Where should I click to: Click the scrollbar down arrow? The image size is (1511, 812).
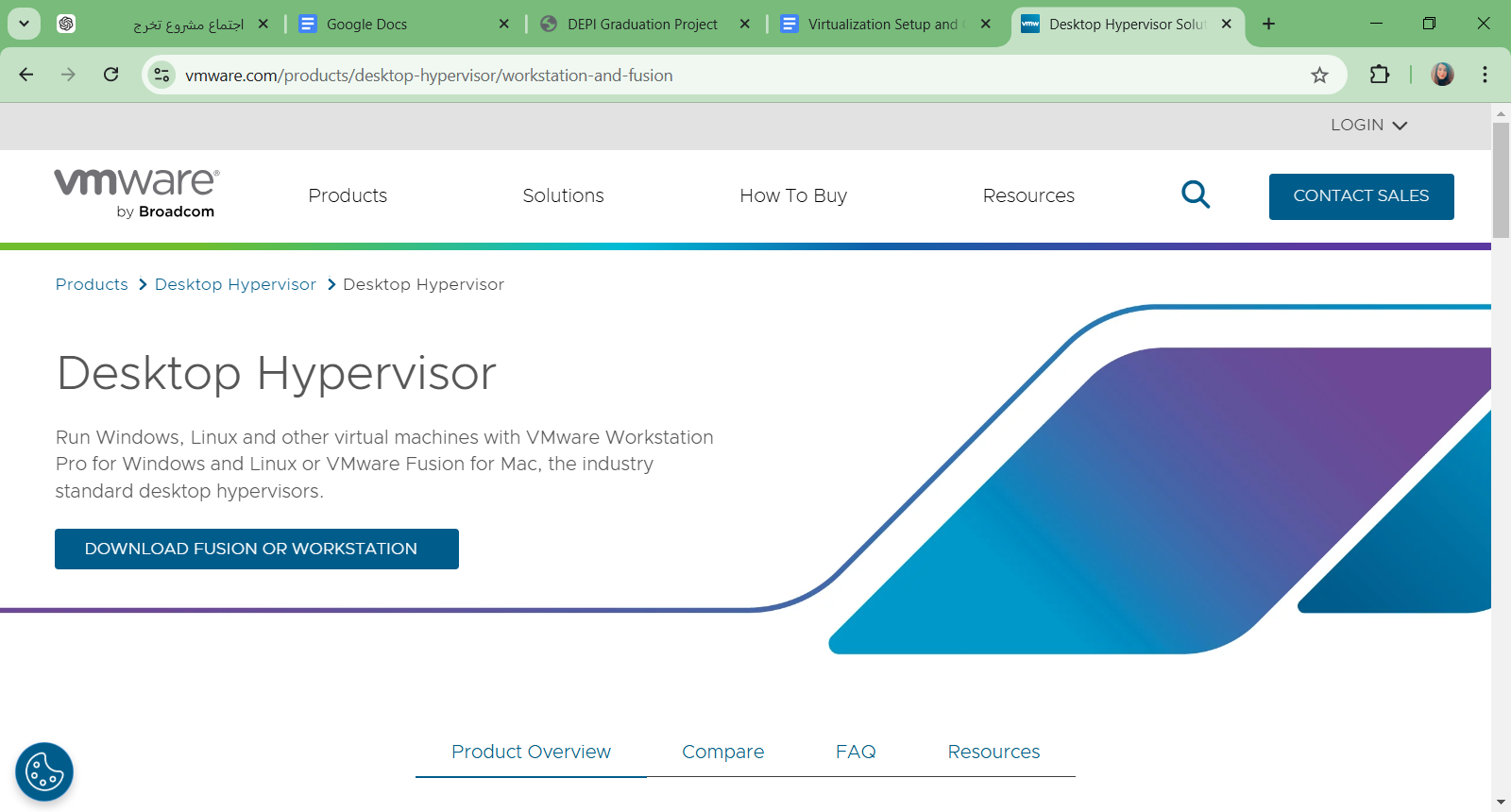click(x=1501, y=802)
